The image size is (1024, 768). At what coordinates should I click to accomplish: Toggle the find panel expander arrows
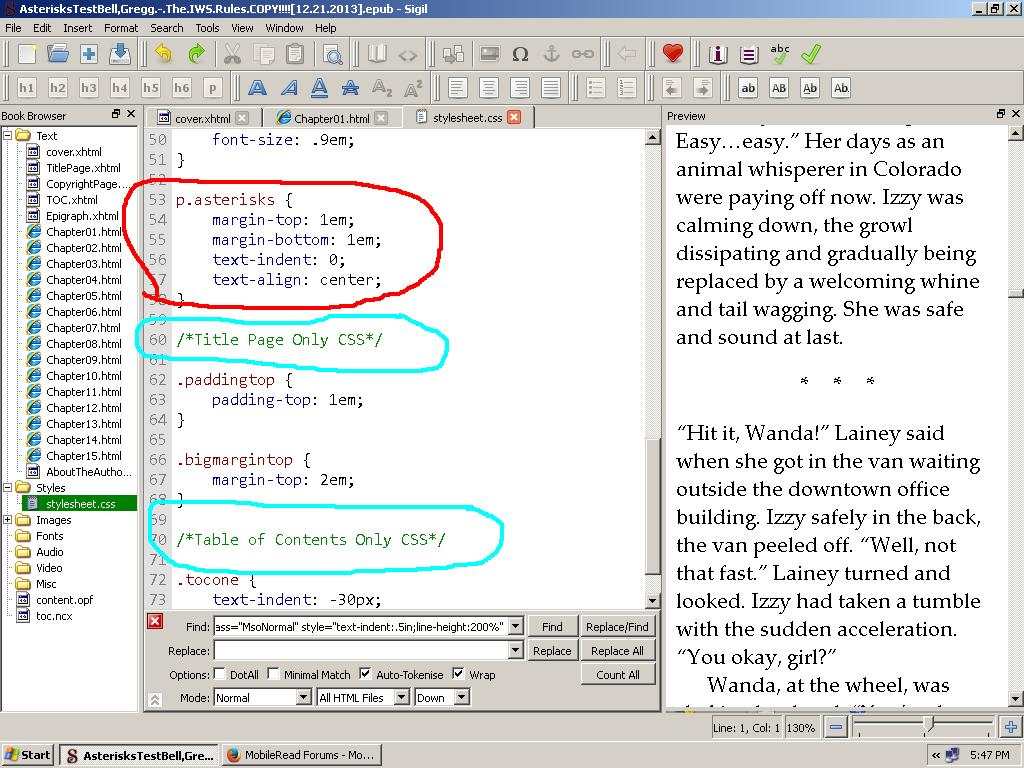(x=155, y=699)
